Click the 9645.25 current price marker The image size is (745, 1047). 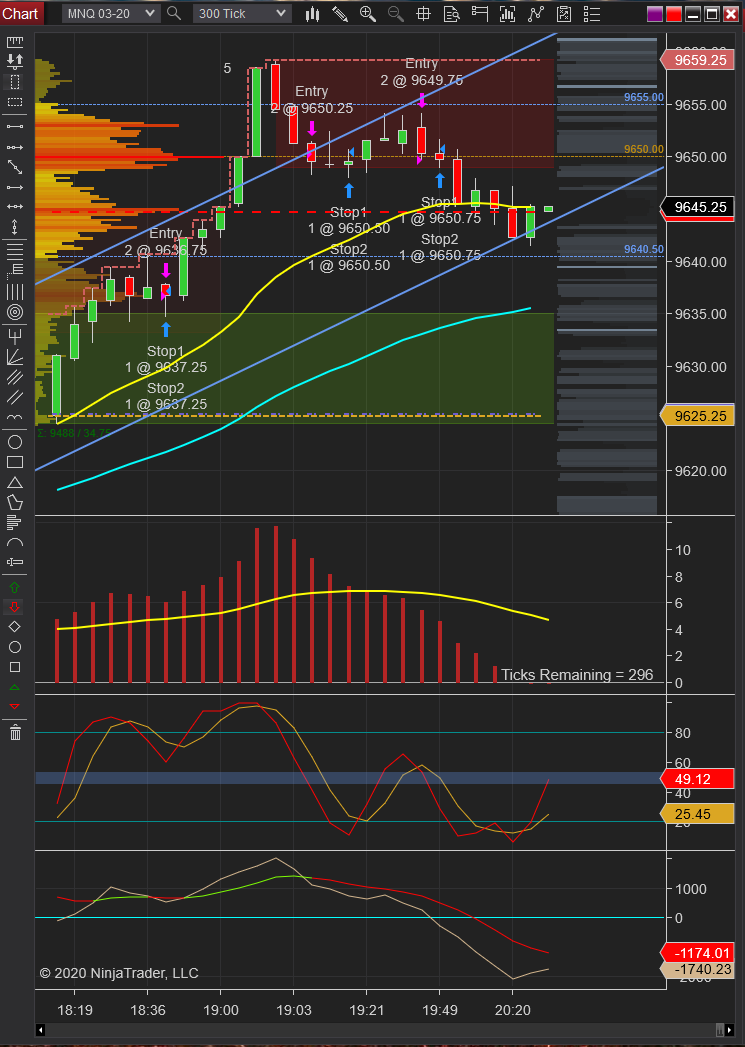tap(697, 207)
